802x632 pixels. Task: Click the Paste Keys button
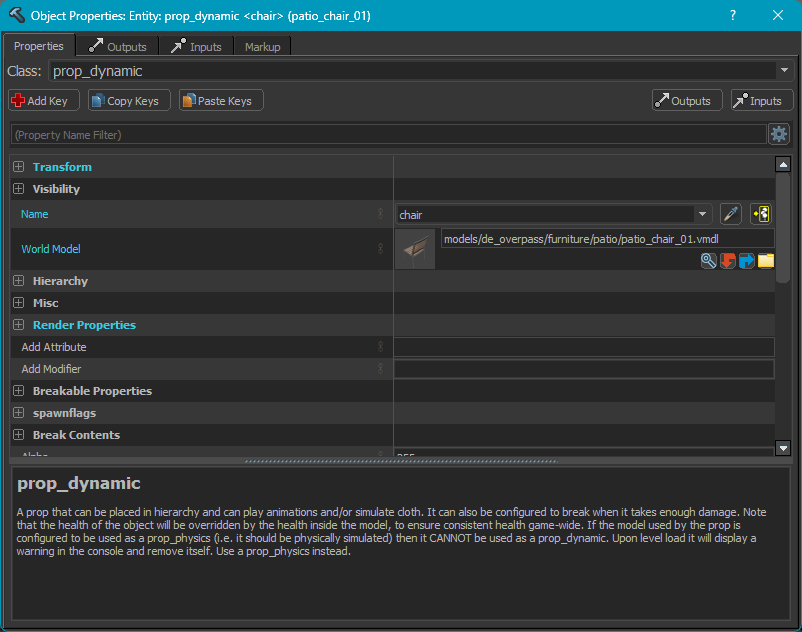[x=221, y=101]
